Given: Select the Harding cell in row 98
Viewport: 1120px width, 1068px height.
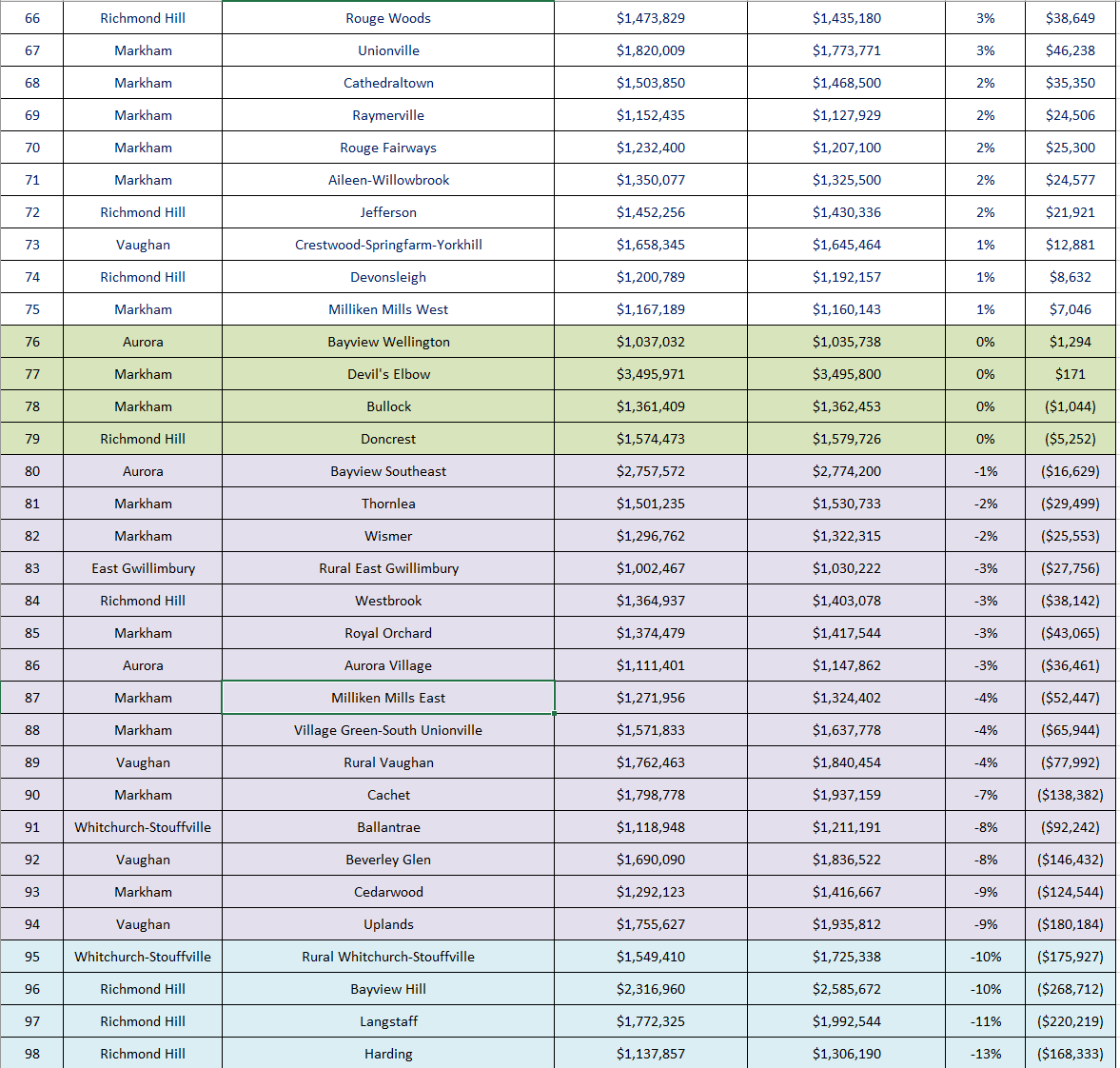Looking at the screenshot, I should (x=388, y=1054).
